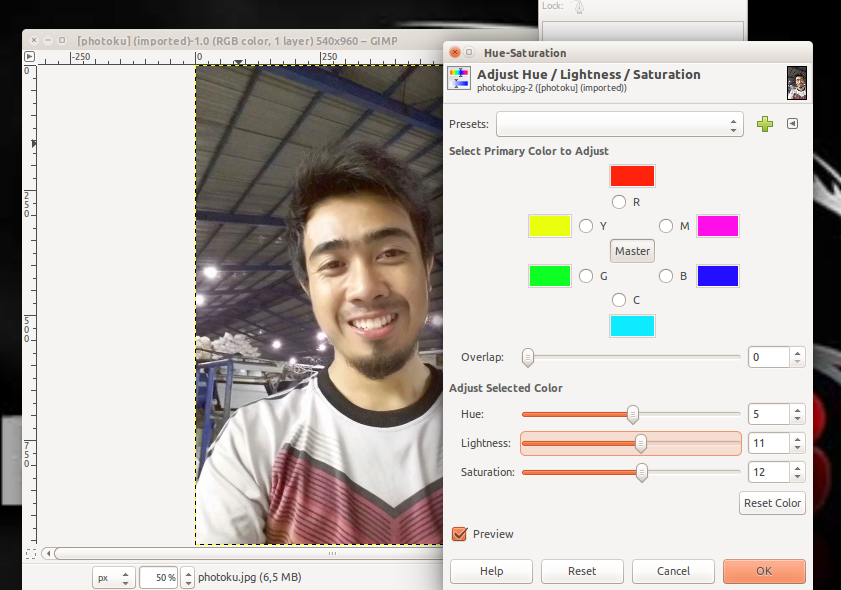The height and width of the screenshot is (590, 841).
Task: Click the left arrow of the horizontal scrollbar
Action: click(x=47, y=551)
